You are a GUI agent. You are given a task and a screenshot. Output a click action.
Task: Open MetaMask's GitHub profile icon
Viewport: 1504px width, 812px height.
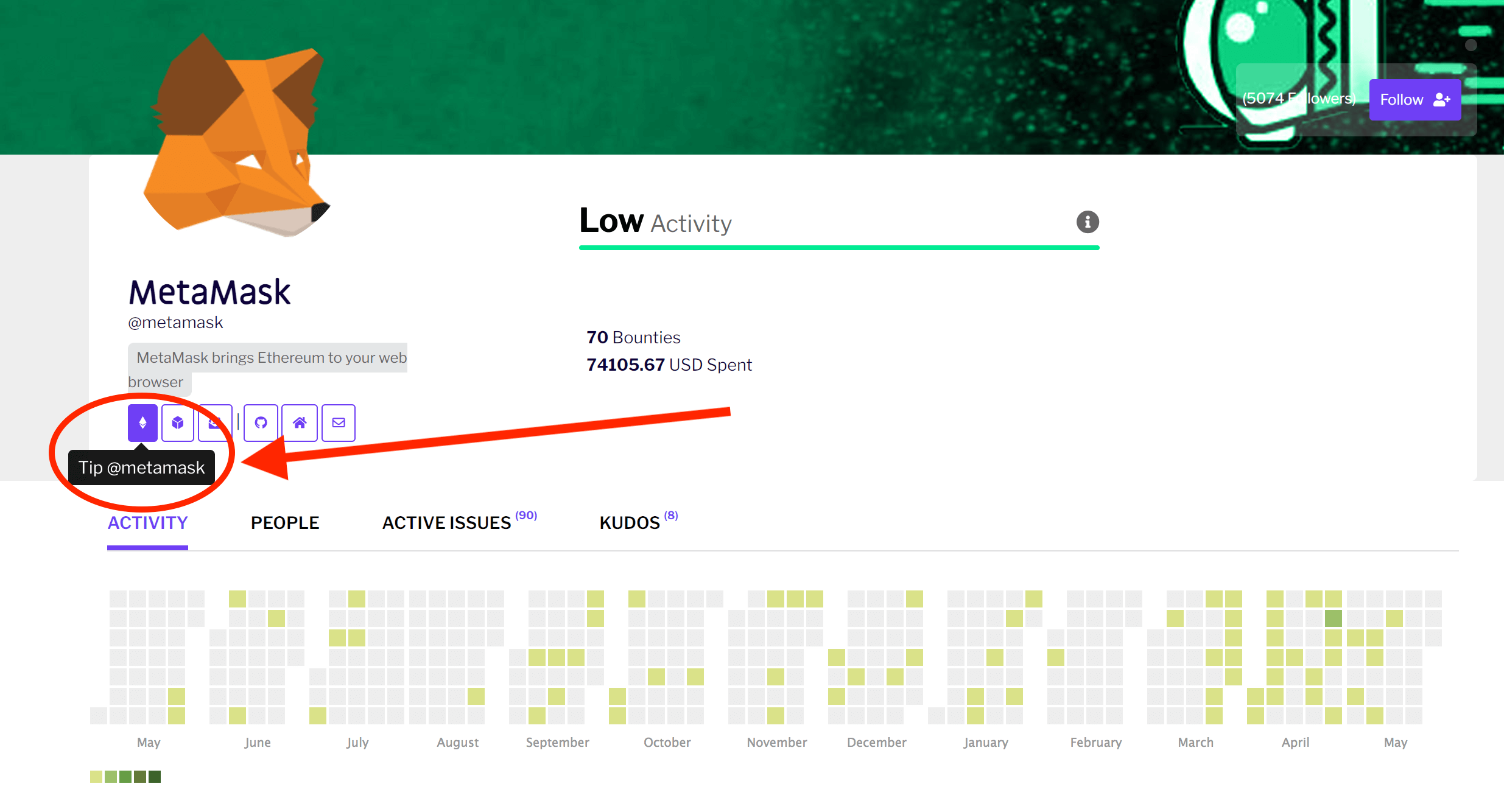261,422
